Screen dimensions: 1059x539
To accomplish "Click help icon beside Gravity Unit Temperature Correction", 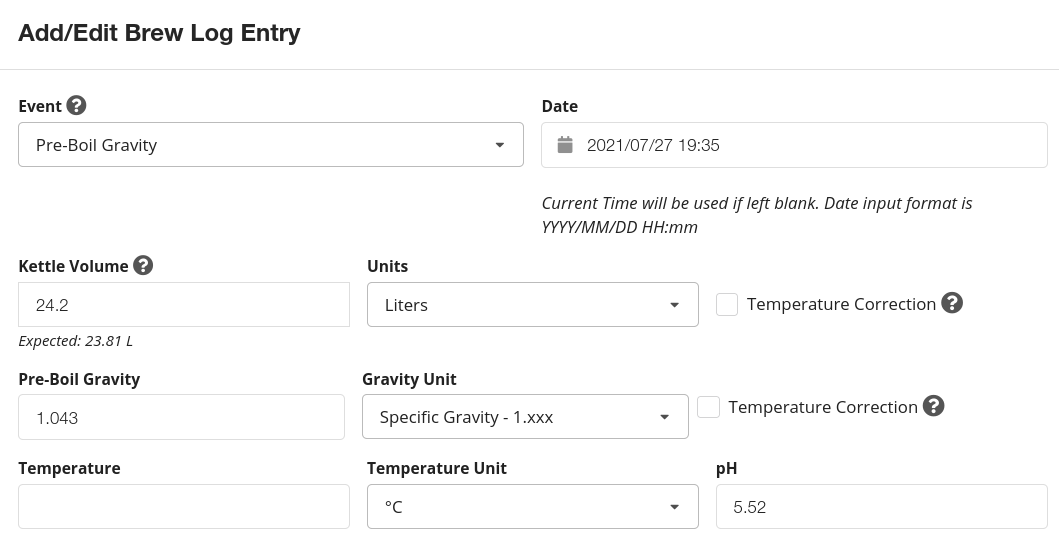I will coord(934,406).
